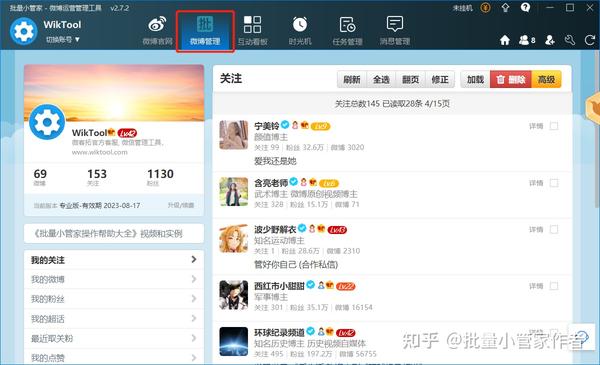Click the red level badge beside 环球纪录频道
Screen dimensions: 600x365
[346, 333]
